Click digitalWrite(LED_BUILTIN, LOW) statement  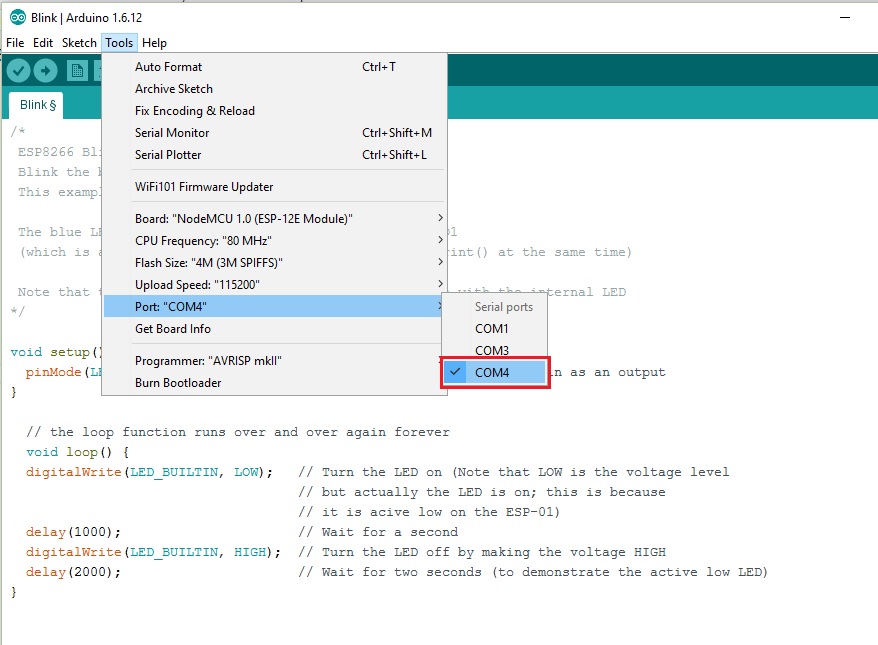coord(149,472)
